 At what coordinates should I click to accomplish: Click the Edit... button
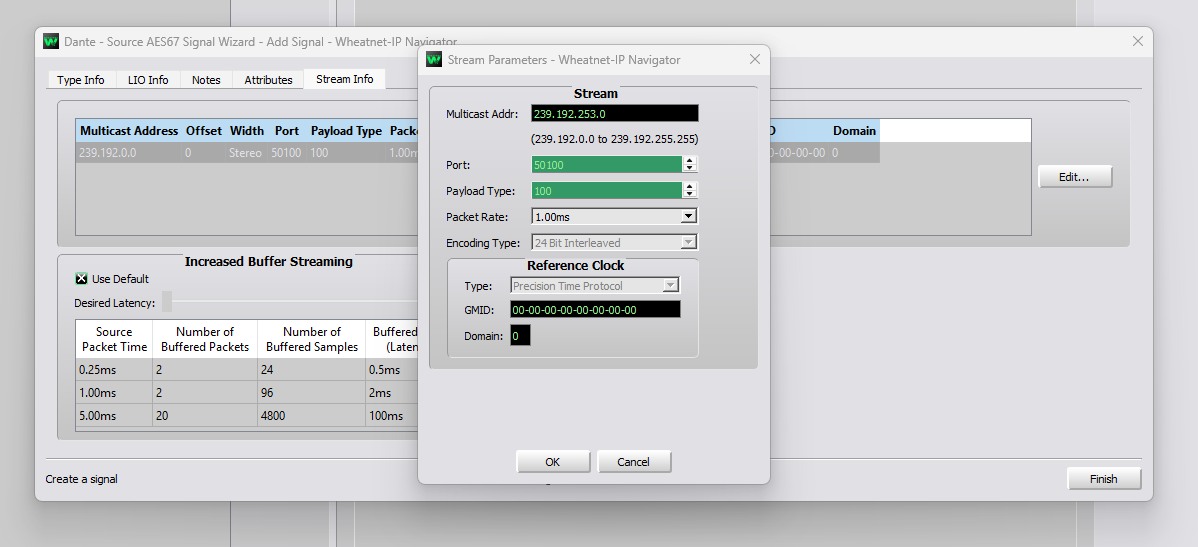pyautogui.click(x=1074, y=176)
